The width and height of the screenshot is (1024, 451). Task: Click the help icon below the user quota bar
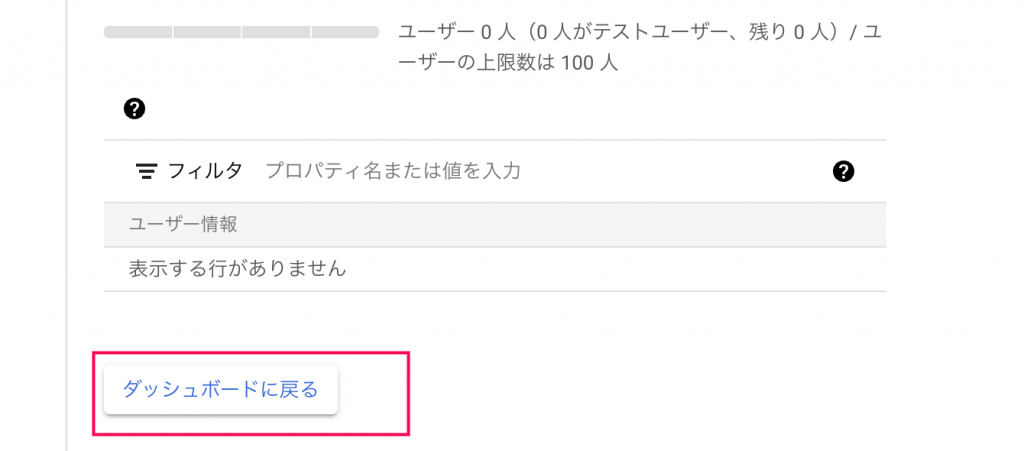[x=134, y=108]
